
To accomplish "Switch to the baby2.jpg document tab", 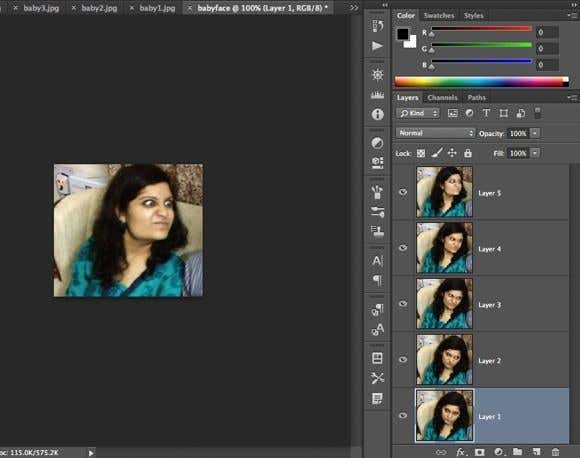I will pyautogui.click(x=99, y=8).
